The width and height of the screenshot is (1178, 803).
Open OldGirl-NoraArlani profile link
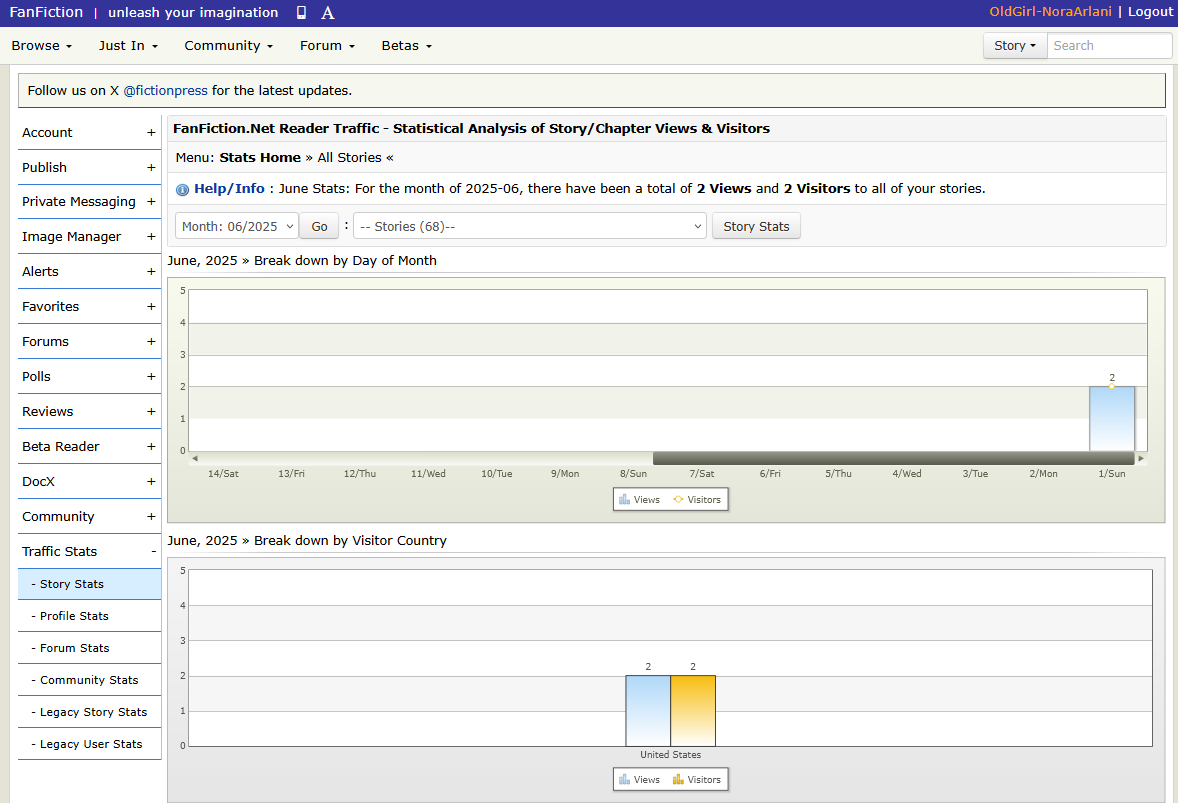[1050, 11]
